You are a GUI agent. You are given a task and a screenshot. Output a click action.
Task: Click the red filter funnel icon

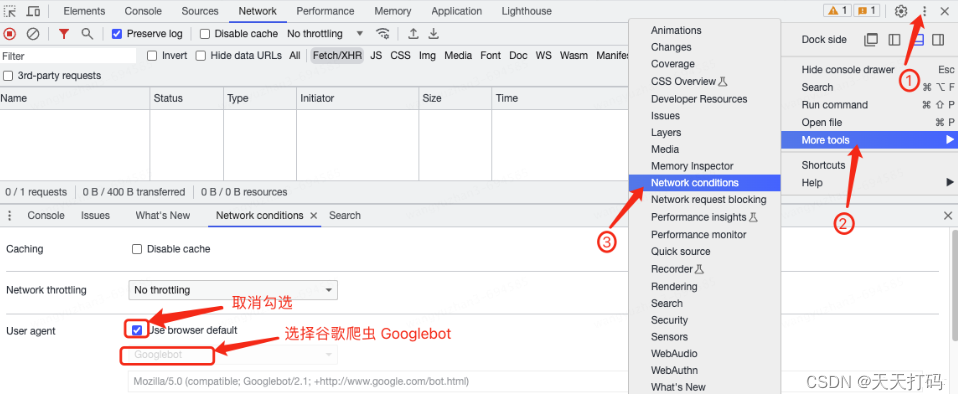tap(64, 33)
